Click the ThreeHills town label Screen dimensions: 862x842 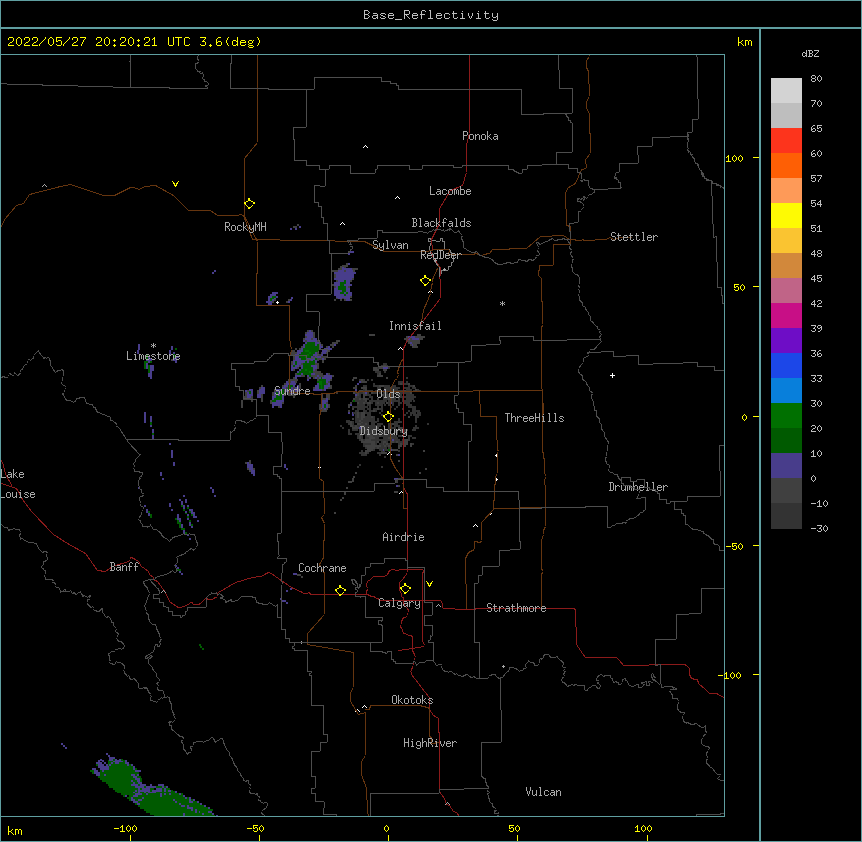coord(534,418)
